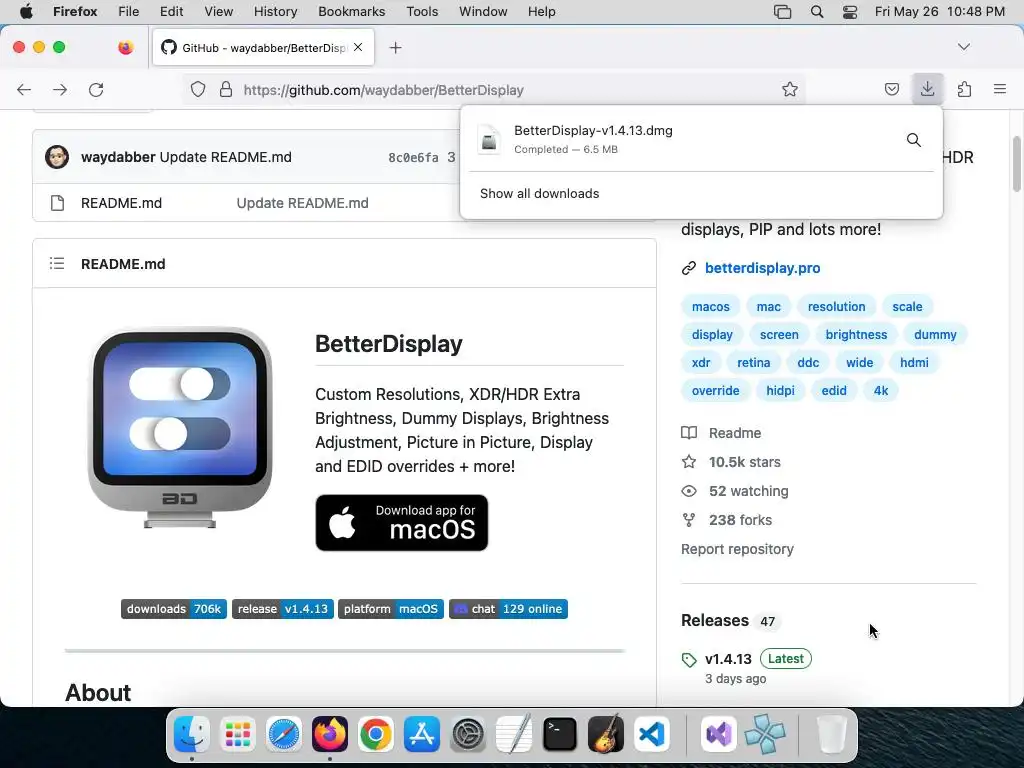The image size is (1024, 768).
Task: Select the resolution topic tag
Action: (837, 306)
